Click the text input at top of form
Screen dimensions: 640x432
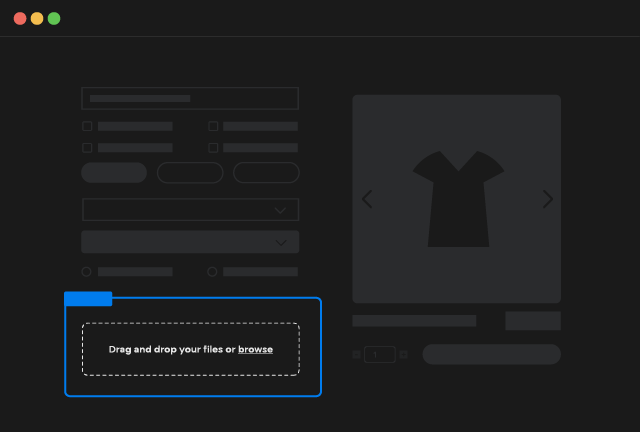[190, 98]
